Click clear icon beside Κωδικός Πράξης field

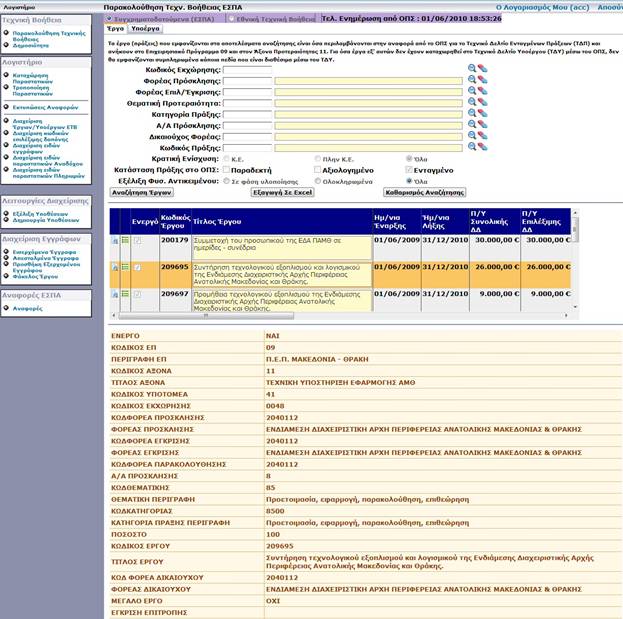pyautogui.click(x=482, y=147)
